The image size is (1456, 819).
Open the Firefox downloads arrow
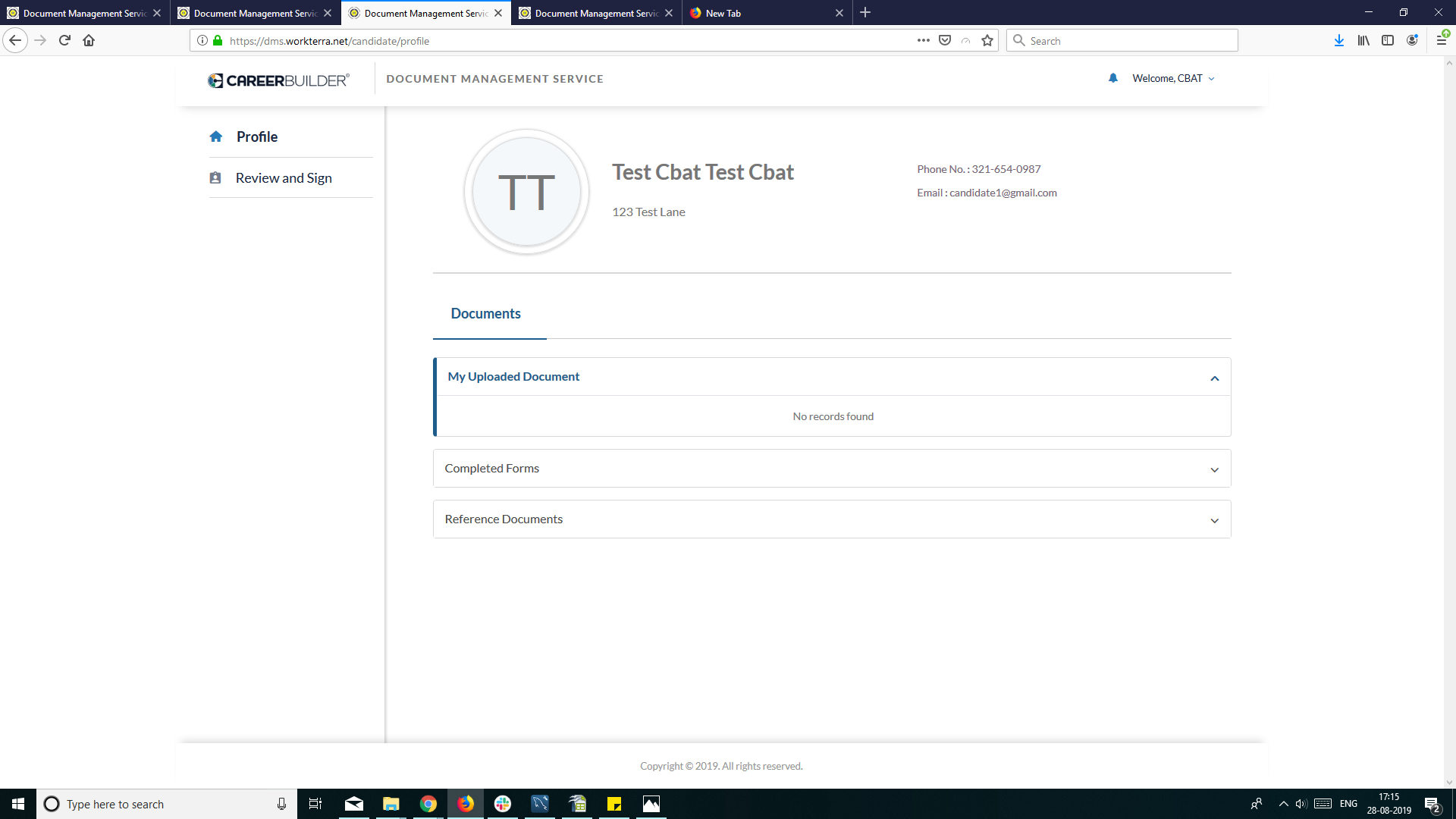tap(1339, 40)
